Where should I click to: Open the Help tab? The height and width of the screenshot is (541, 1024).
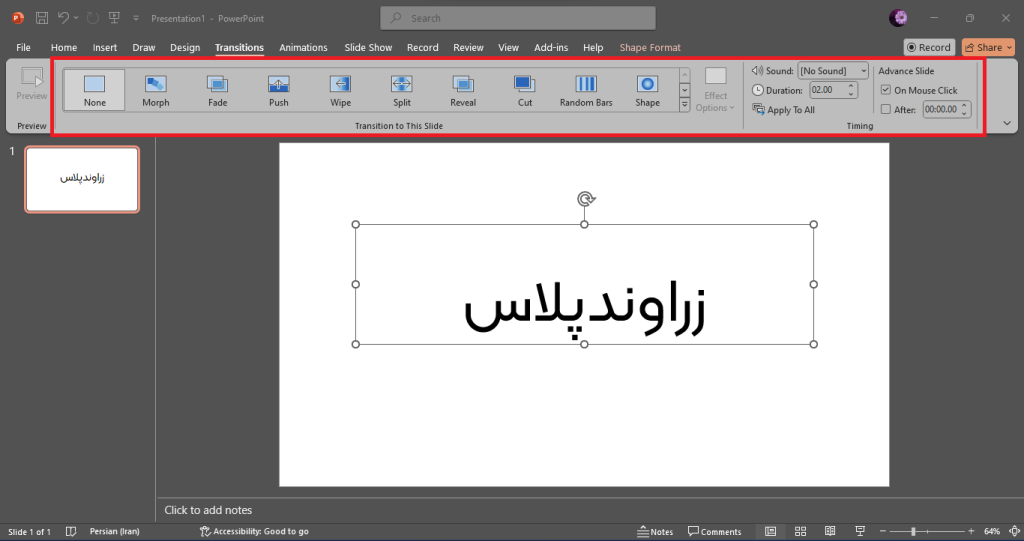click(x=593, y=47)
